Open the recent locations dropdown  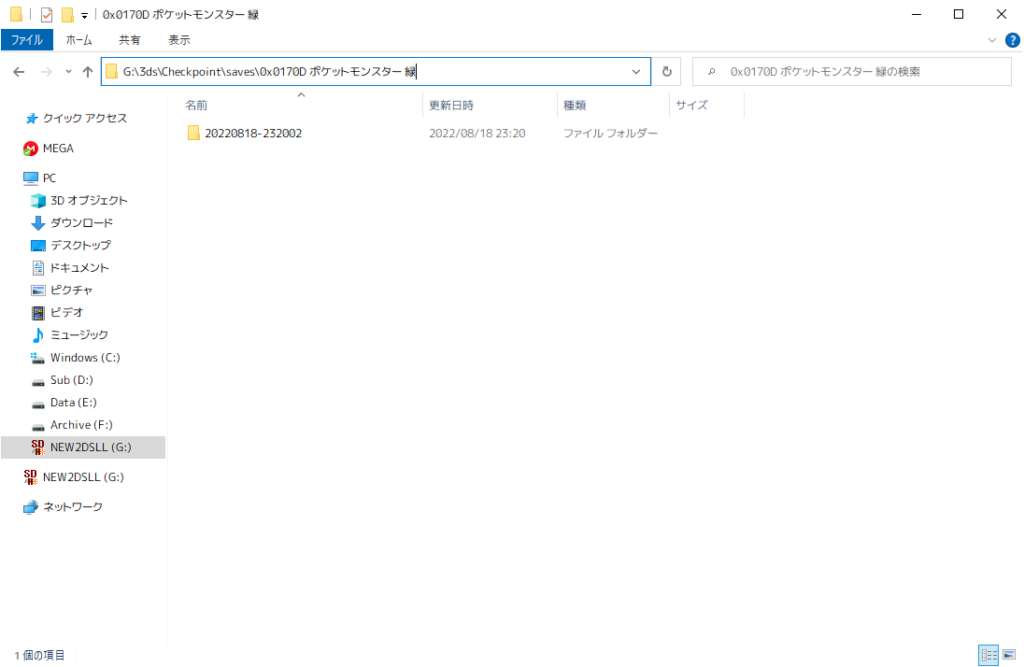(68, 72)
